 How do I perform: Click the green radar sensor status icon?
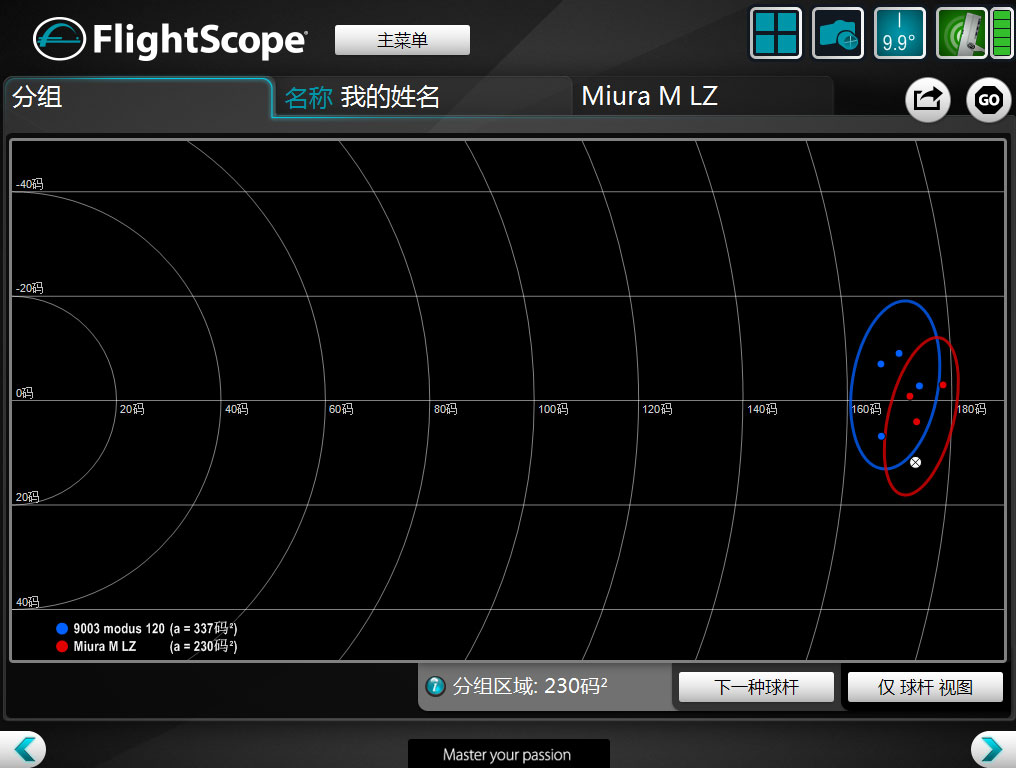click(960, 34)
